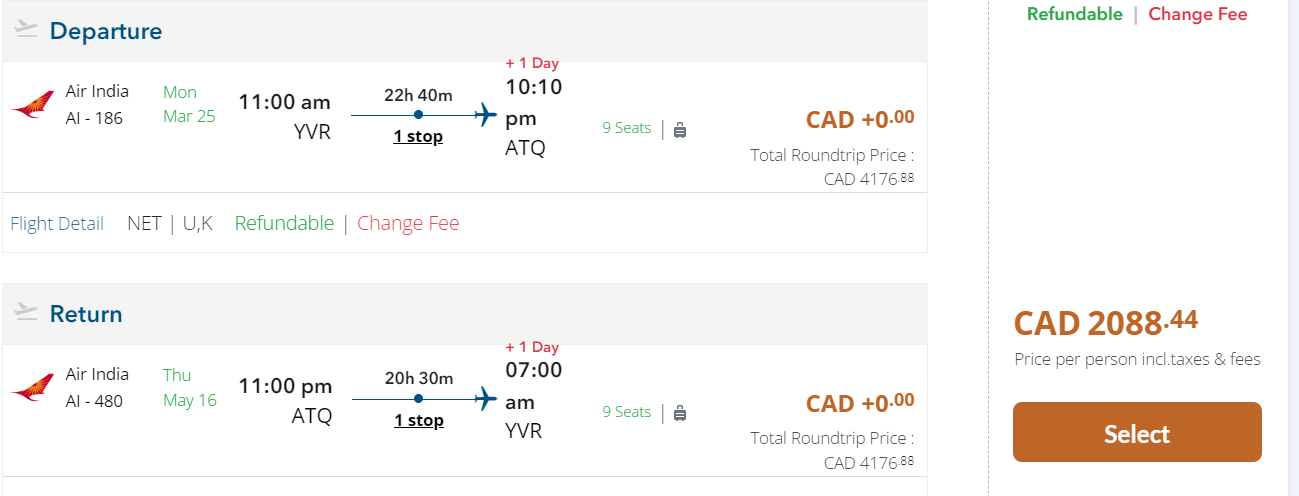The height and width of the screenshot is (496, 1299).
Task: Click the Air India logo for AI - 480
Action: click(33, 388)
